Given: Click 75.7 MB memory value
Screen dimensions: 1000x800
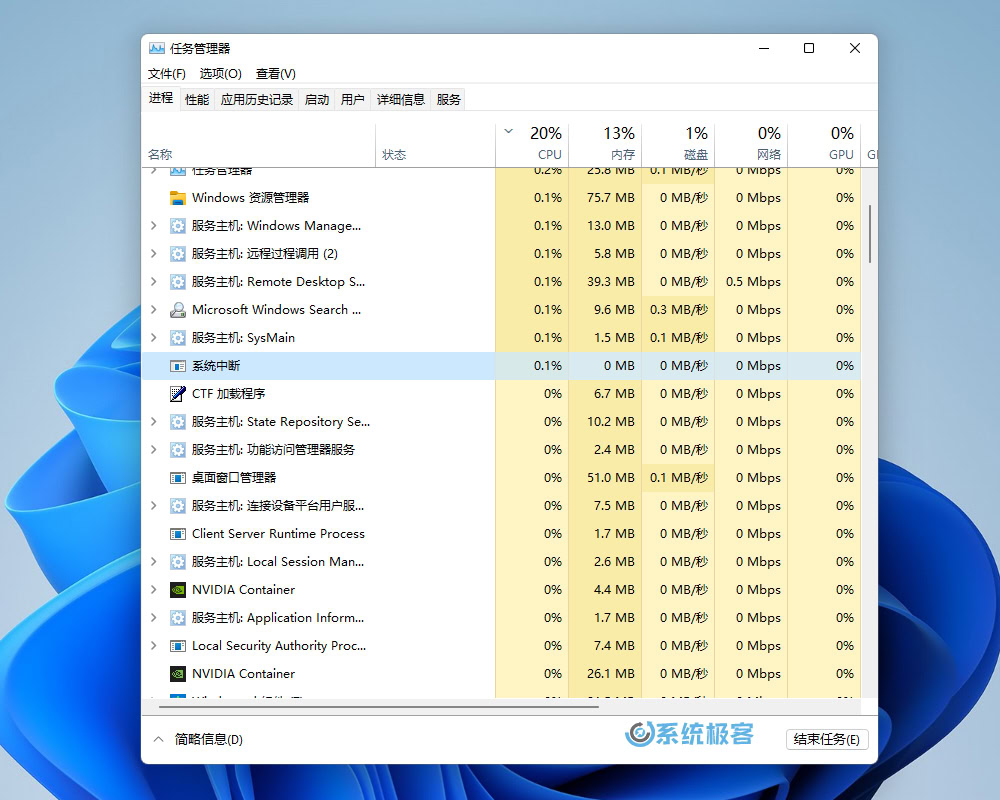Looking at the screenshot, I should [611, 198].
